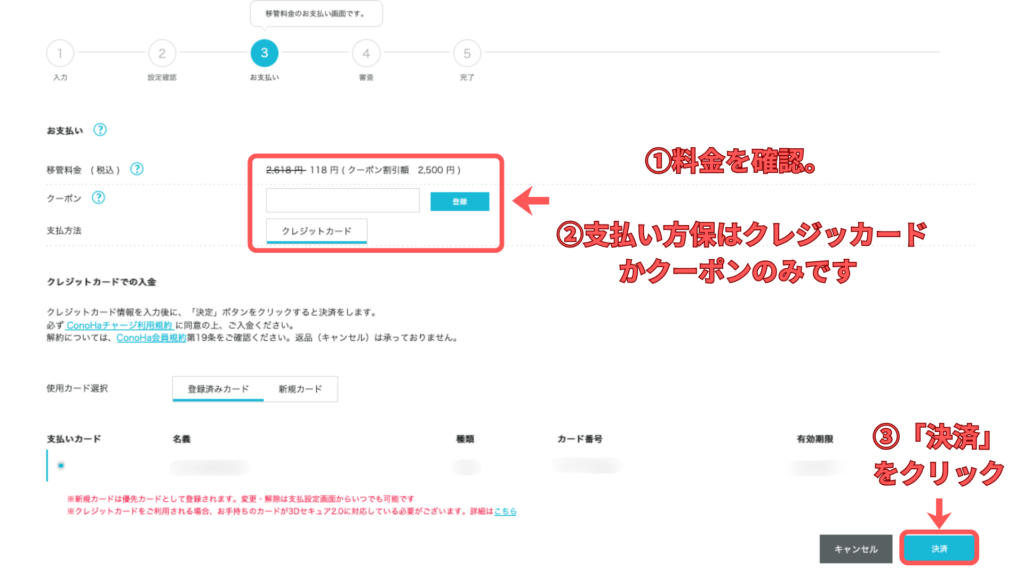1024x576 pixels.
Task: Switch to the 新規カード tab
Action: [300, 388]
